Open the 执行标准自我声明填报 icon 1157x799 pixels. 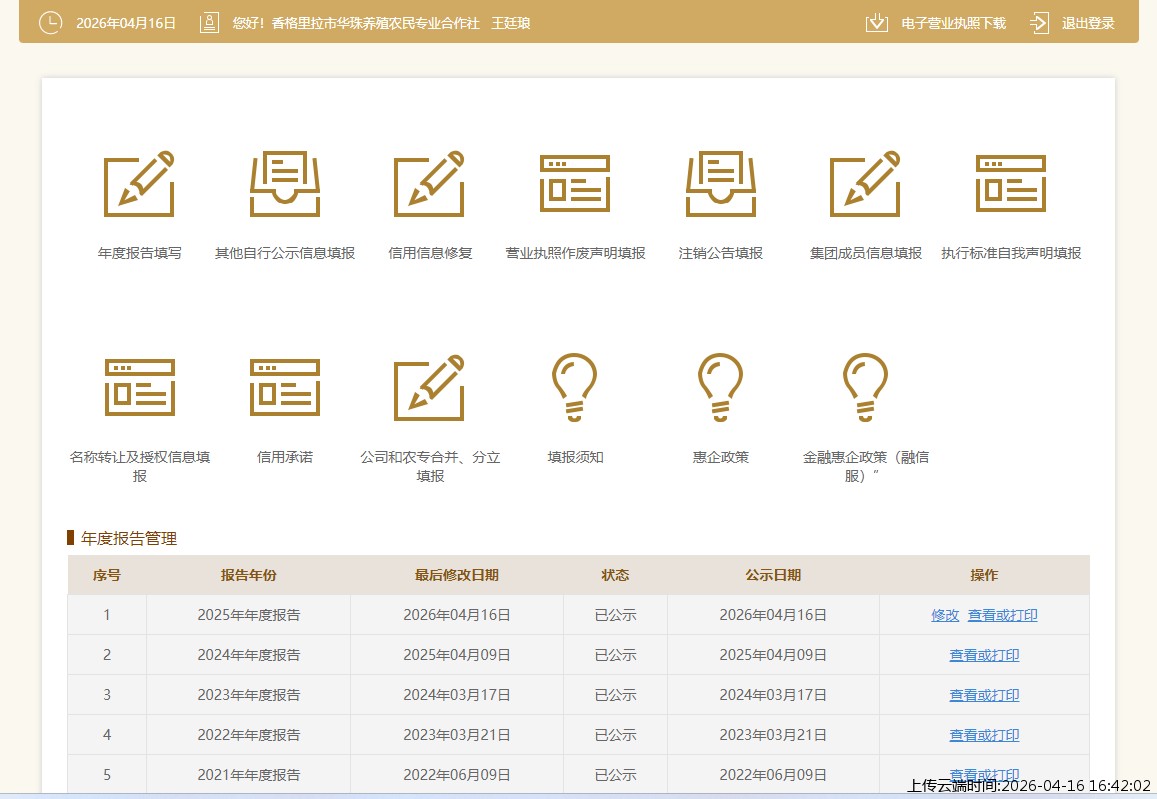[1011, 185]
